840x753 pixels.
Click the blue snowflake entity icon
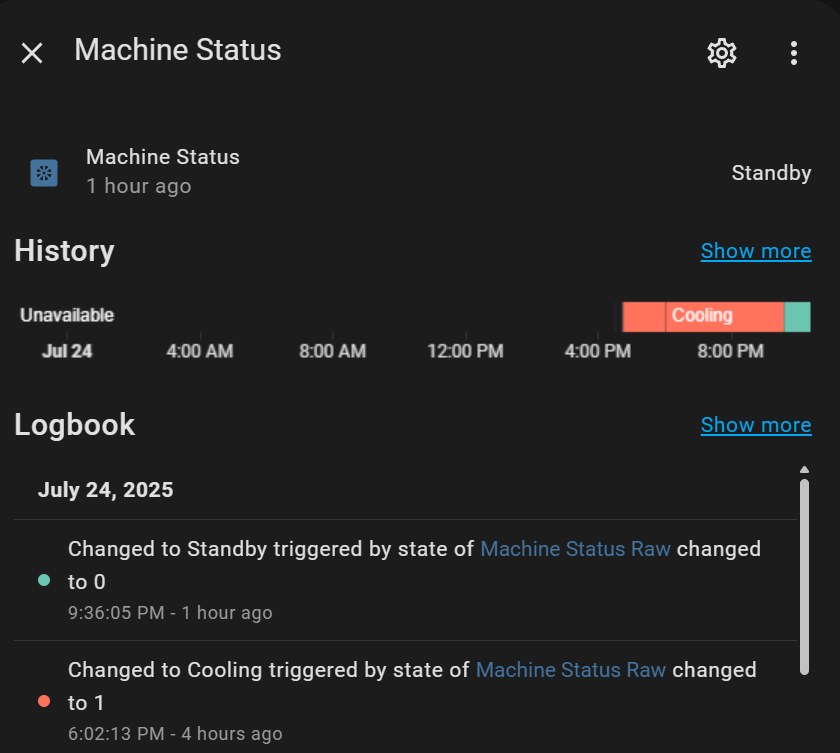click(x=44, y=173)
